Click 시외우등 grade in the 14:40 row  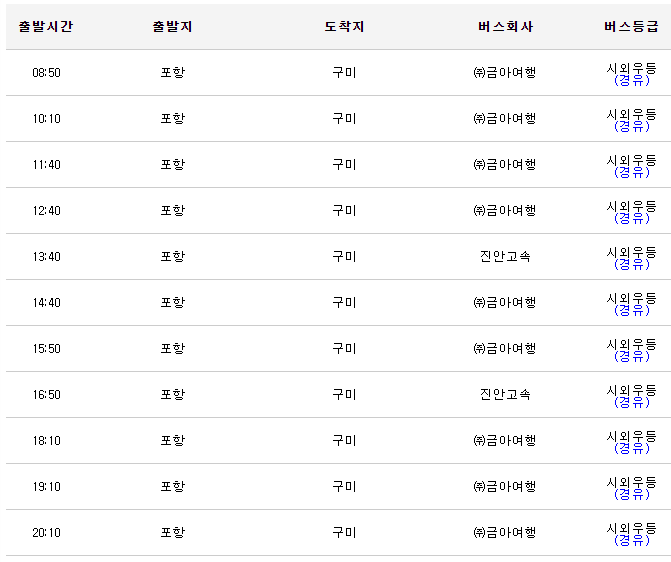pos(632,298)
